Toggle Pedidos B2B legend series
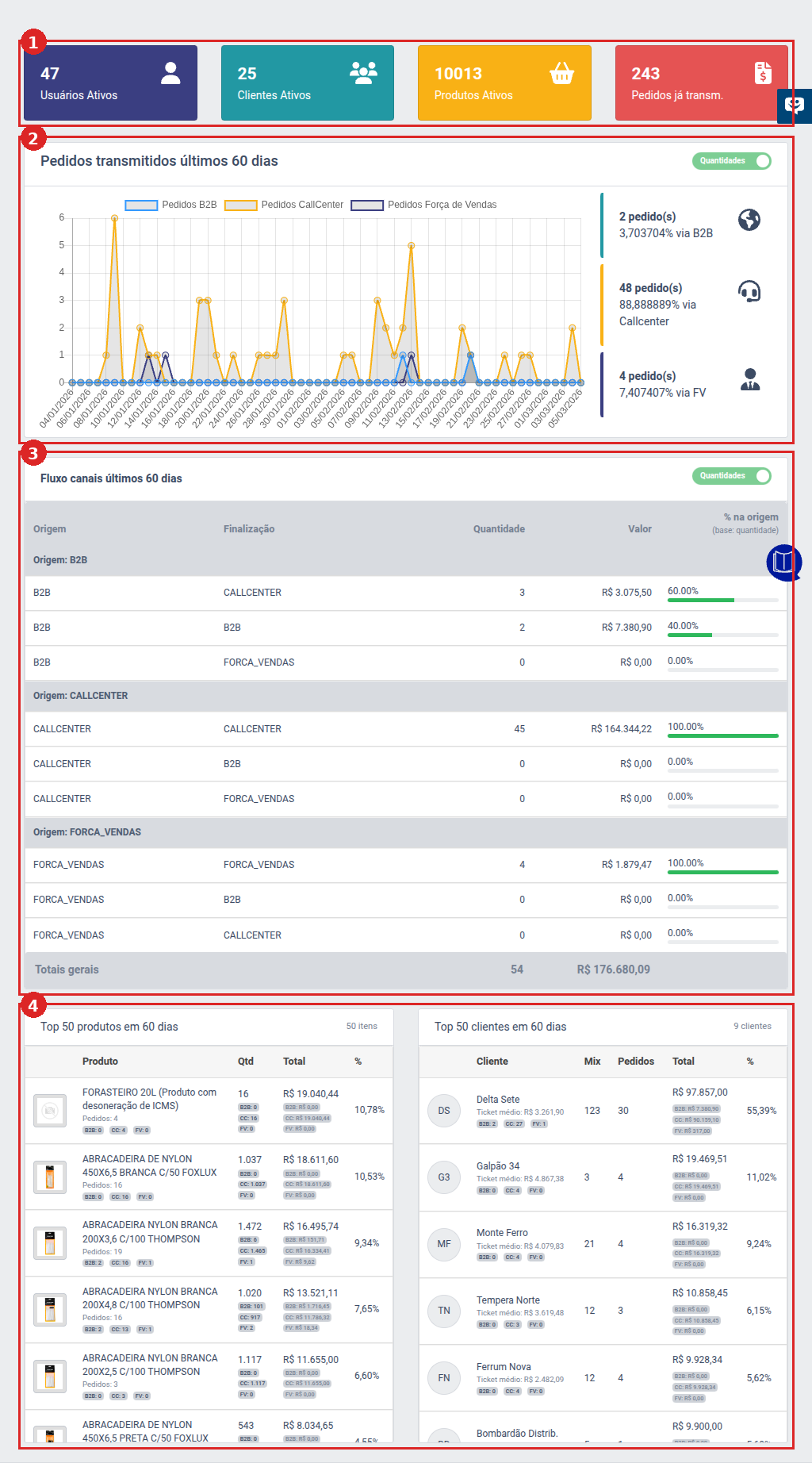This screenshot has width=812, height=1463. [170, 205]
